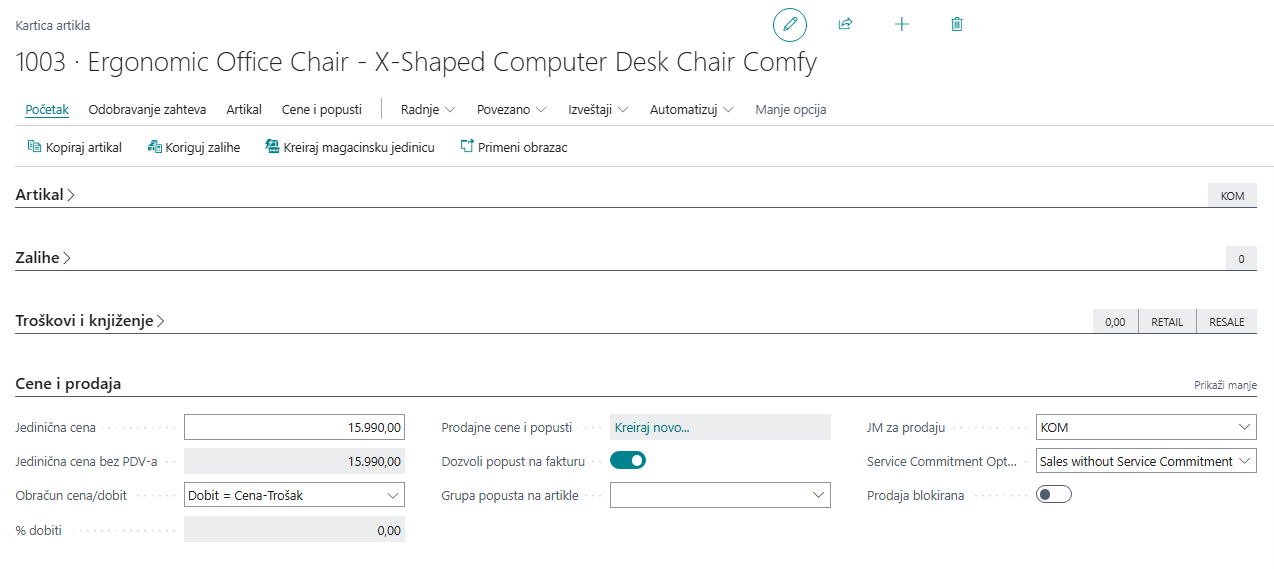Click the Kopiraj artikal icon

(34, 147)
